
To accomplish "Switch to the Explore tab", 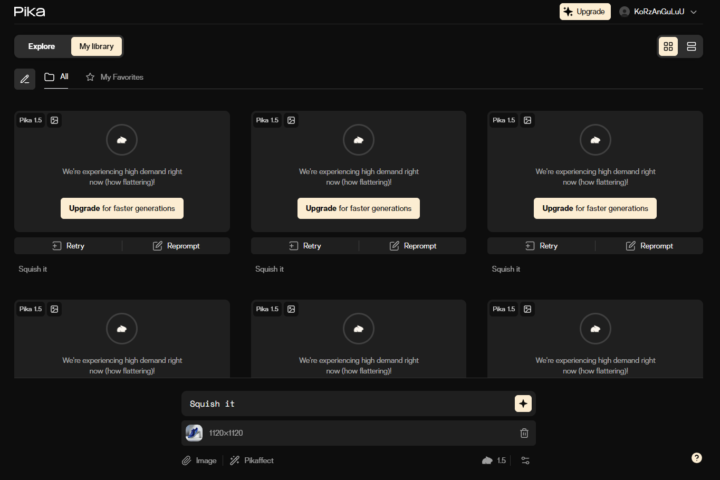I will click(41, 46).
